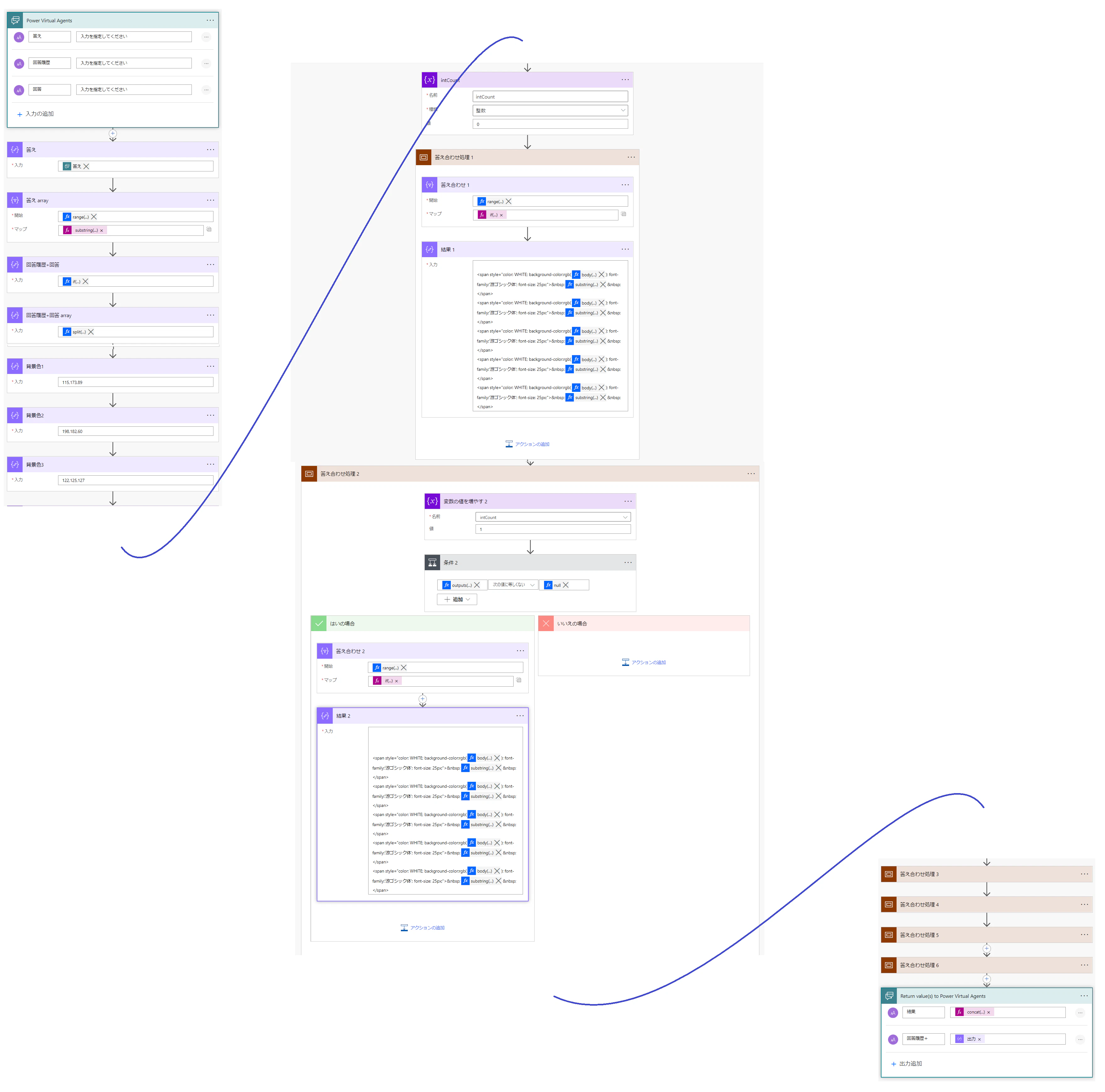The height and width of the screenshot is (1092, 1105).
Task: Remove the split expression in 回答履歴+回答 array
Action: point(91,332)
